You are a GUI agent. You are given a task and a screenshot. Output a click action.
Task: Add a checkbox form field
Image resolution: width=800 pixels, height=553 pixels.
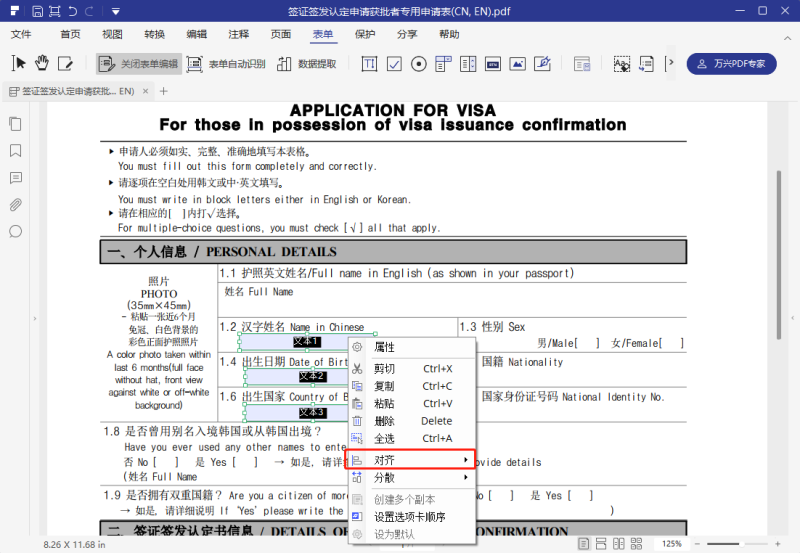pos(394,64)
